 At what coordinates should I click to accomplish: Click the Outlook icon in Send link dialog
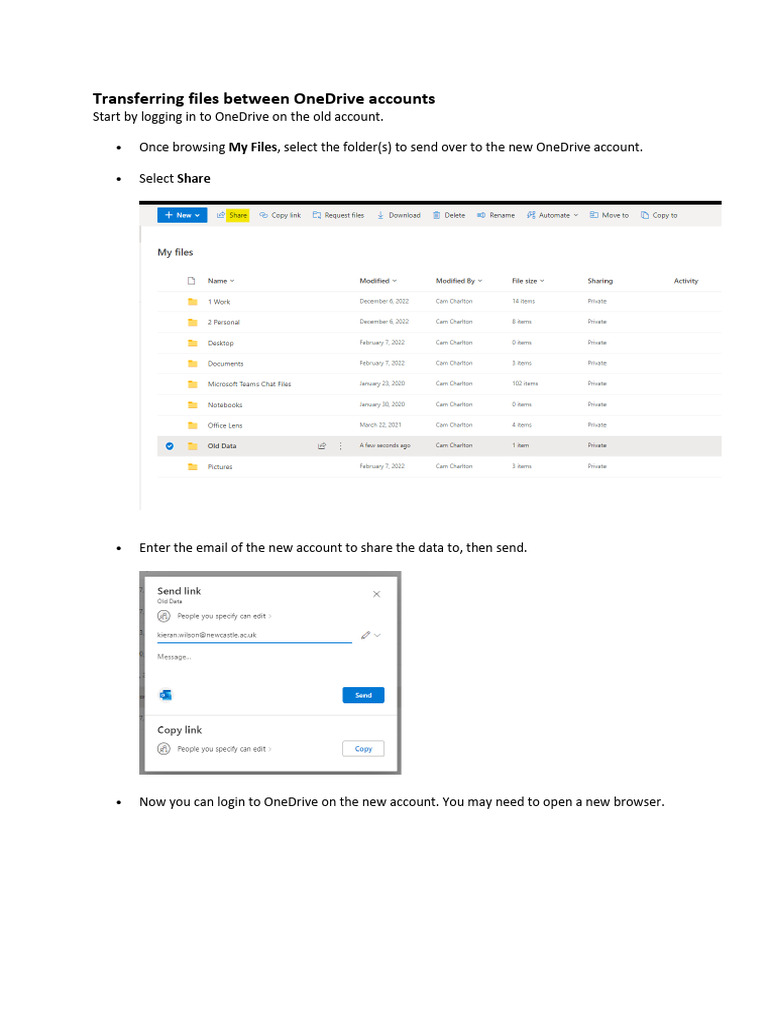click(x=165, y=695)
